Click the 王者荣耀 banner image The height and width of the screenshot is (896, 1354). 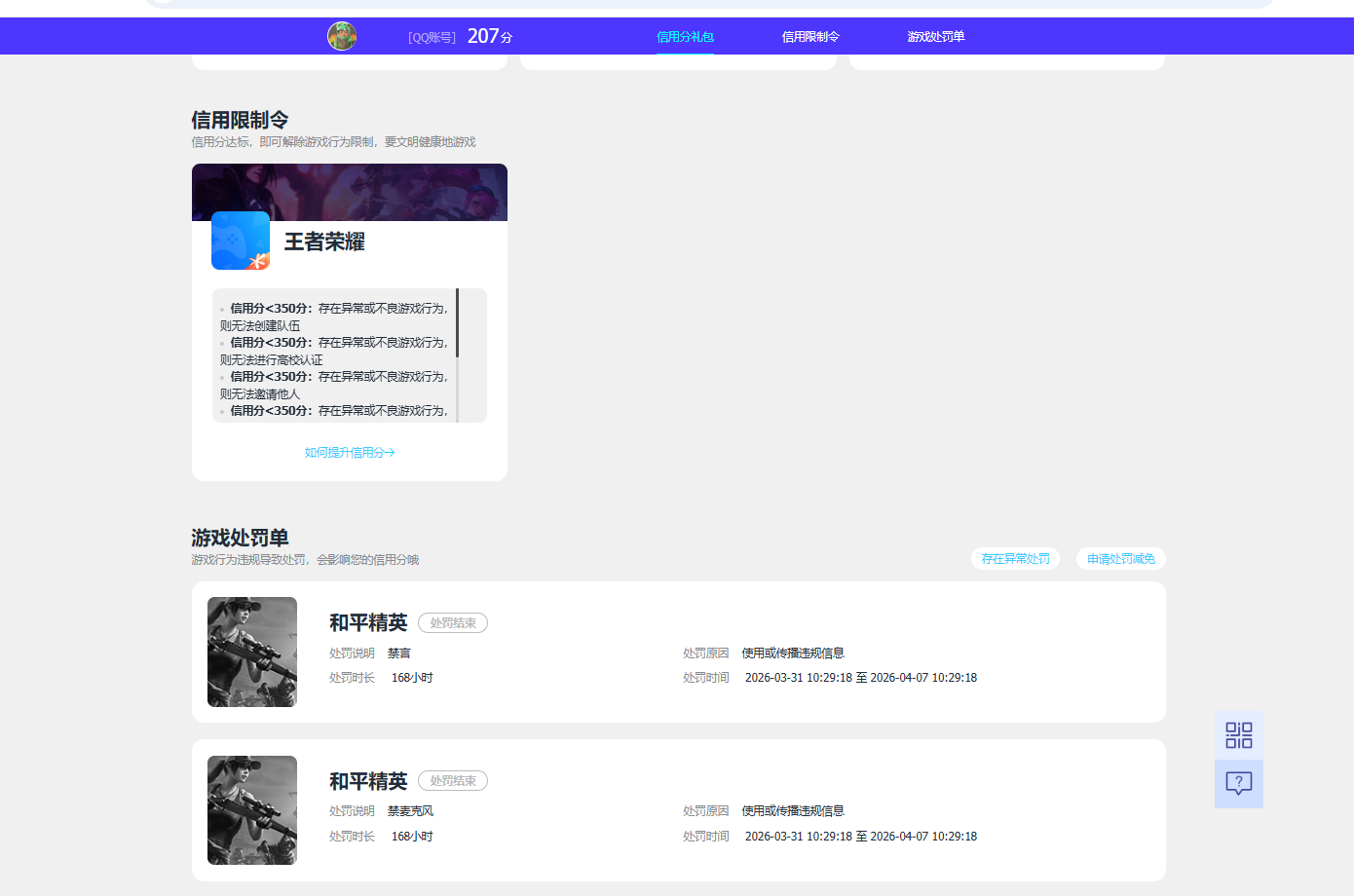click(349, 192)
